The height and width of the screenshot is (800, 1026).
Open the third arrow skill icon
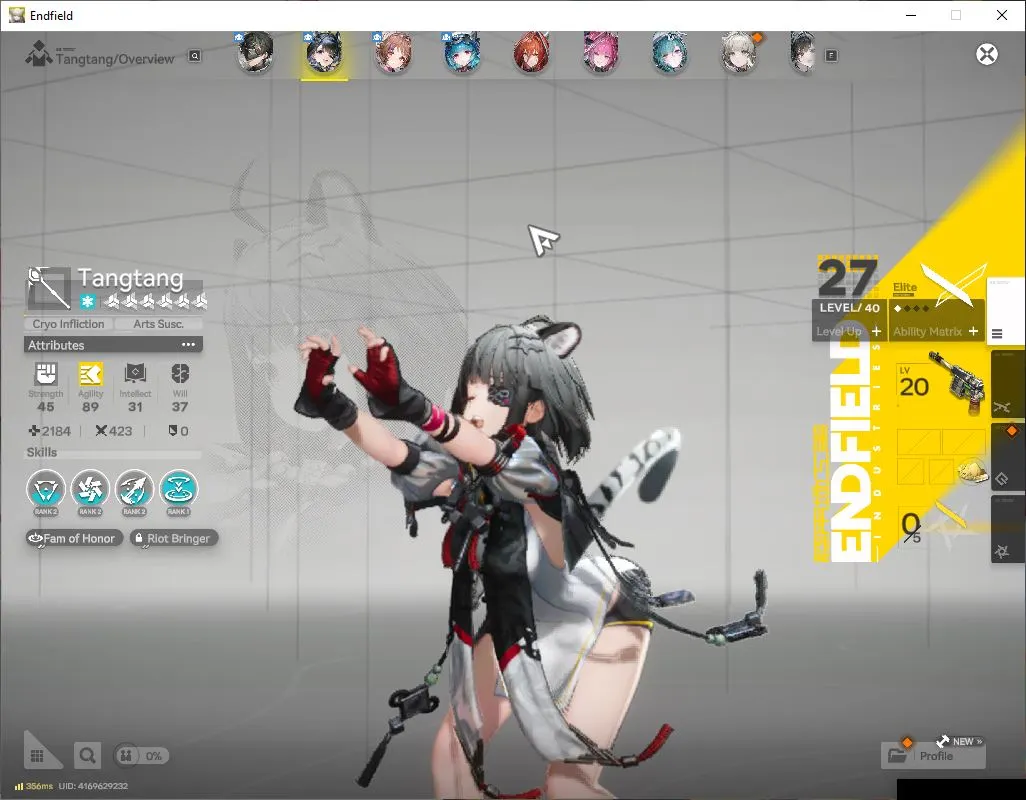pos(134,489)
